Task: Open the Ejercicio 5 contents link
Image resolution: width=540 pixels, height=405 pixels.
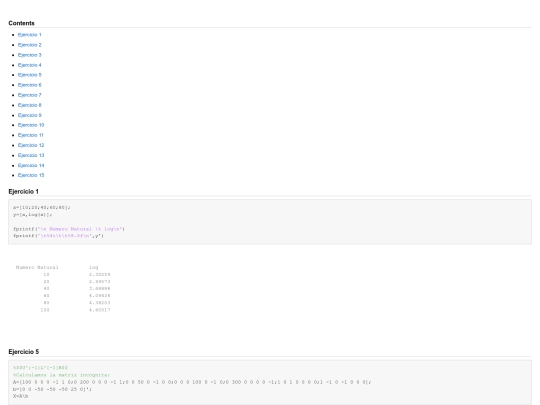Action: (x=30, y=75)
